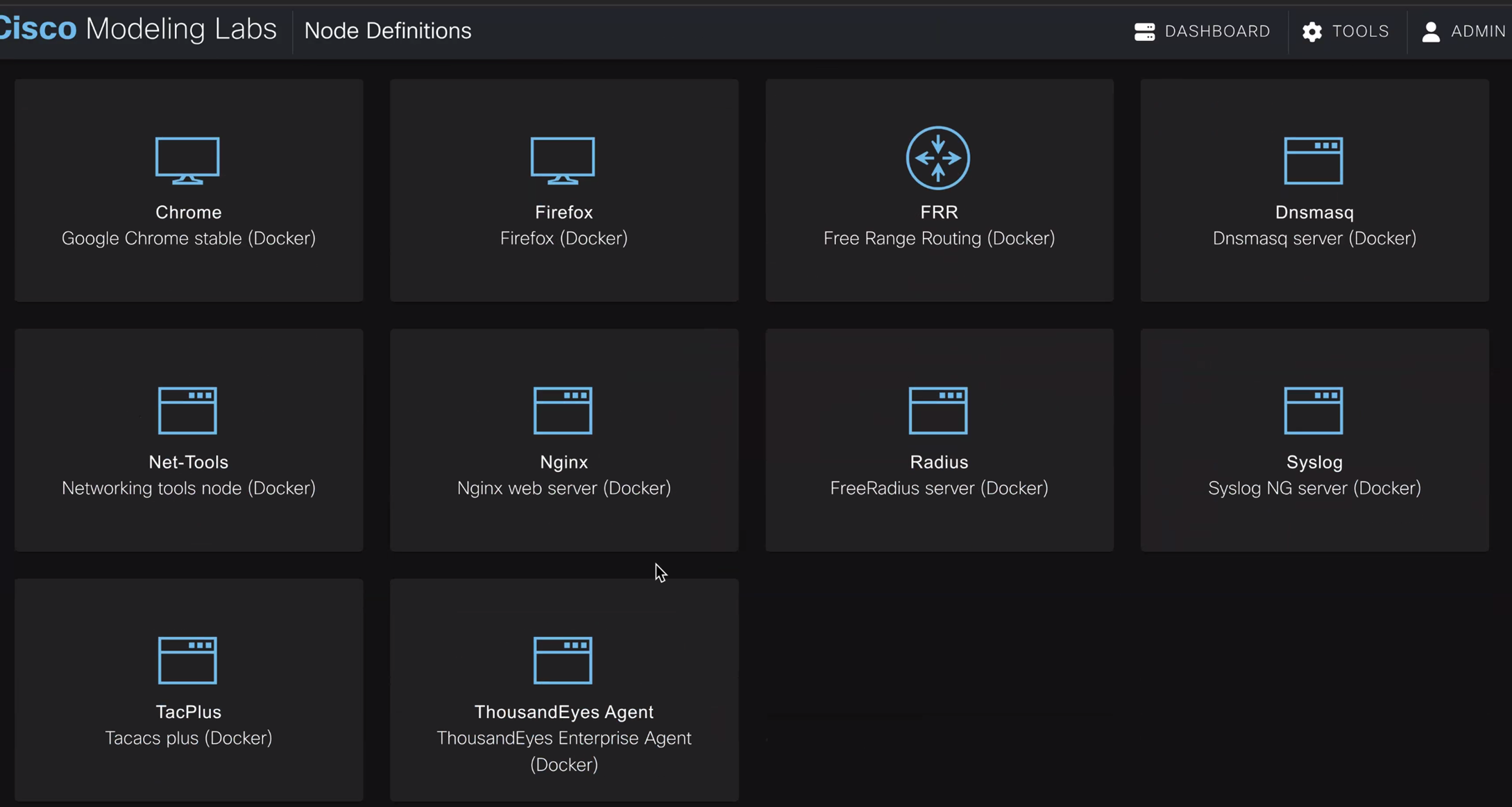This screenshot has height=807, width=1512.
Task: Open the Free Range Routing description
Action: tap(939, 239)
